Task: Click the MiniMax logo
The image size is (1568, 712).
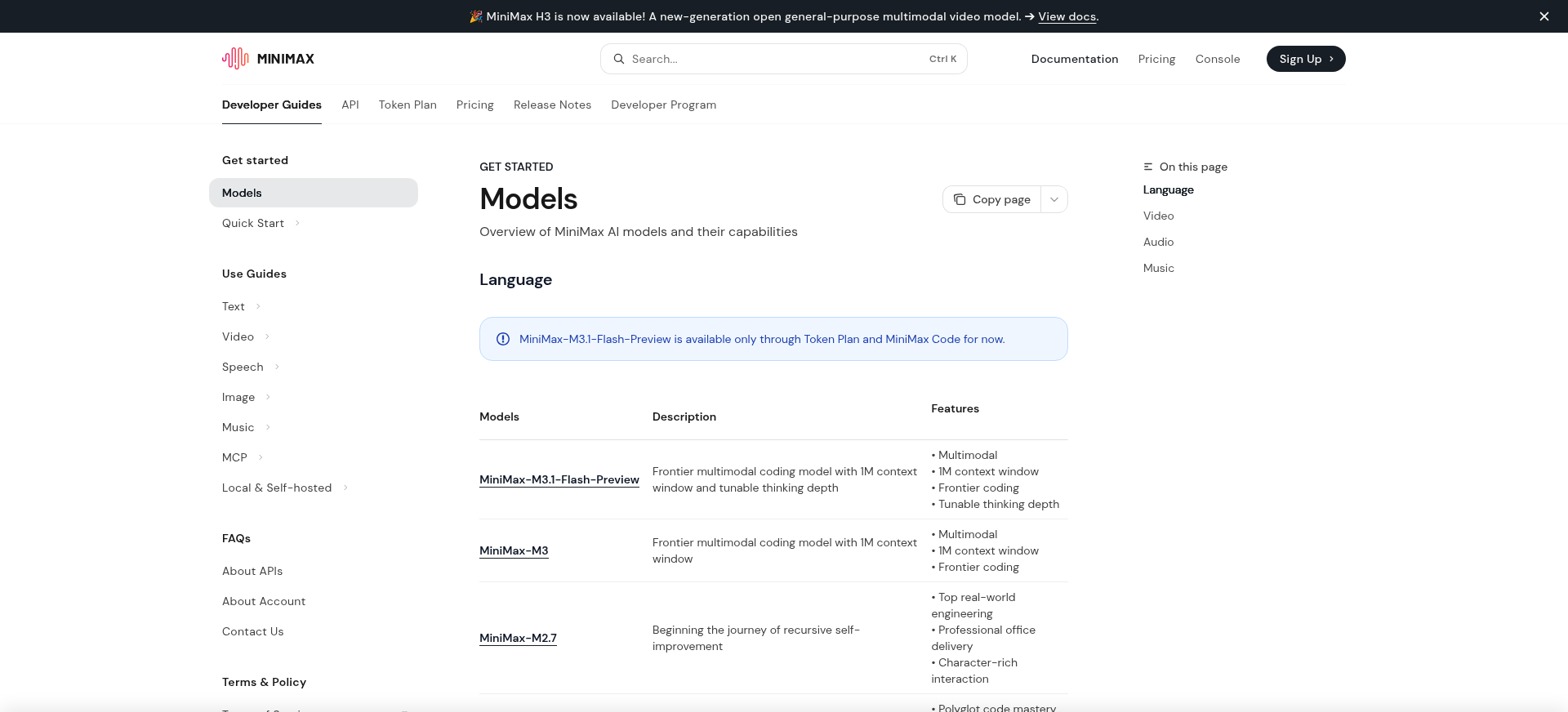Action: coord(268,59)
